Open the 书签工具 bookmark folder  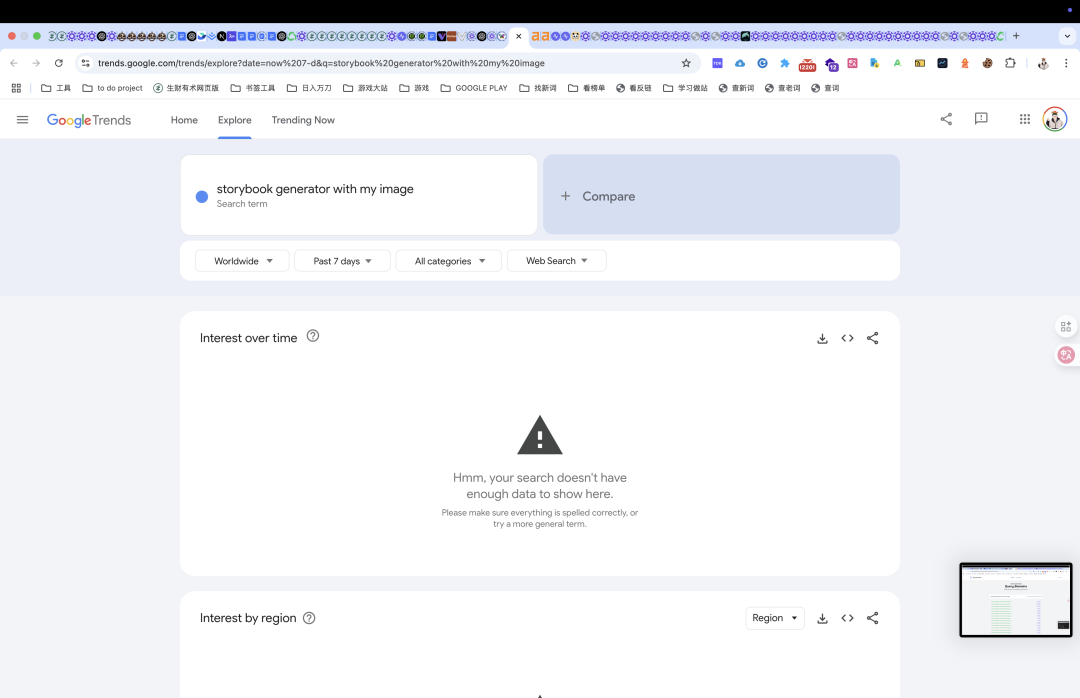click(253, 88)
